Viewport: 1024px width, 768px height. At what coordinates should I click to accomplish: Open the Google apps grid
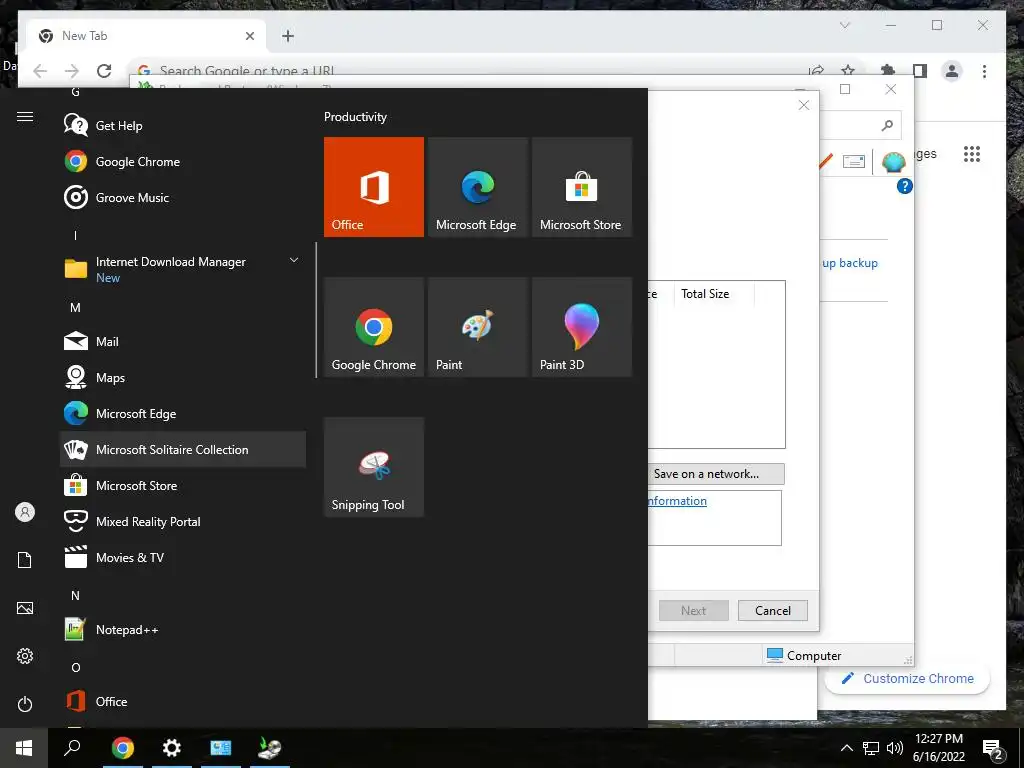tap(972, 154)
